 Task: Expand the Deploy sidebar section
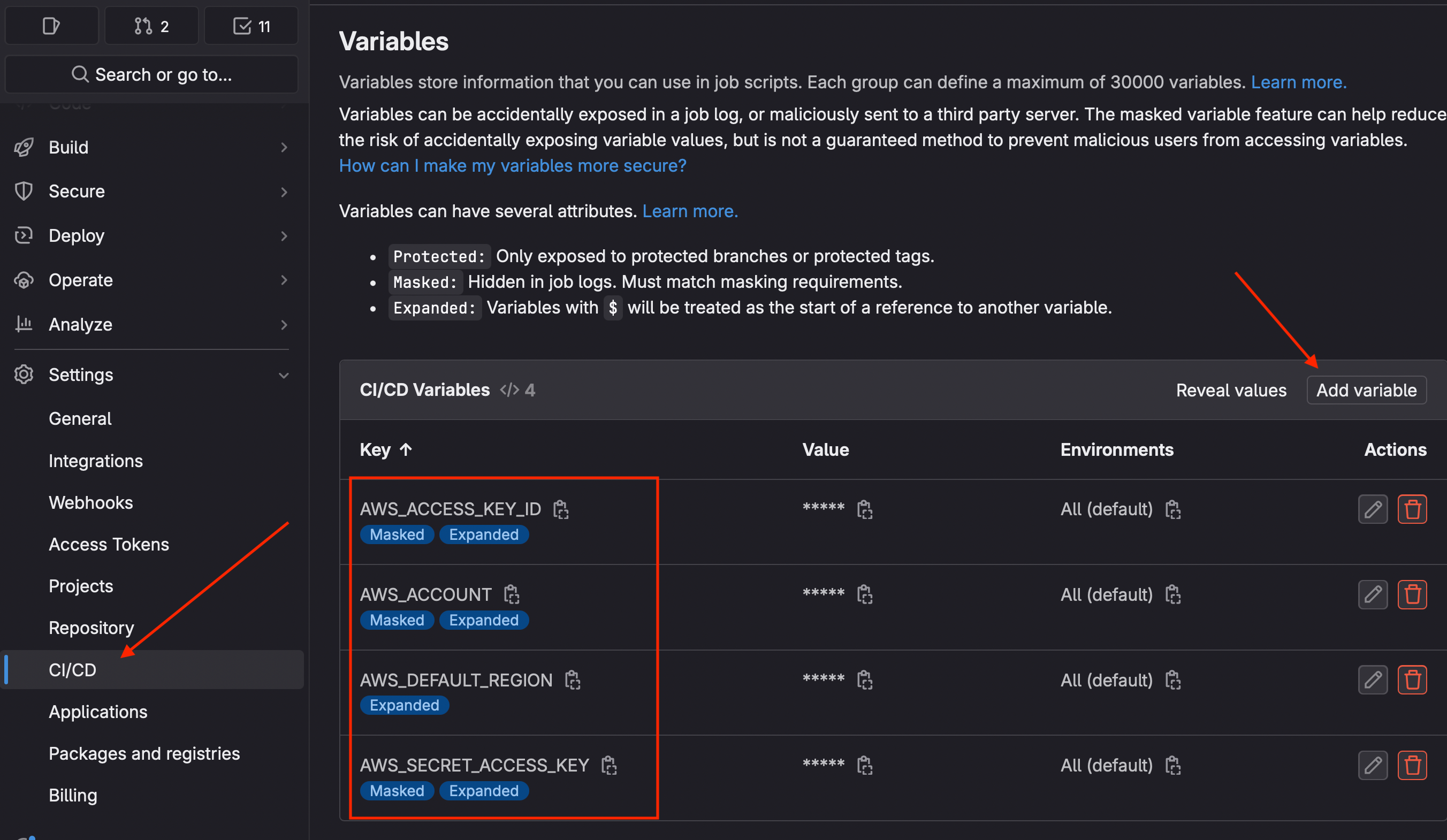151,235
